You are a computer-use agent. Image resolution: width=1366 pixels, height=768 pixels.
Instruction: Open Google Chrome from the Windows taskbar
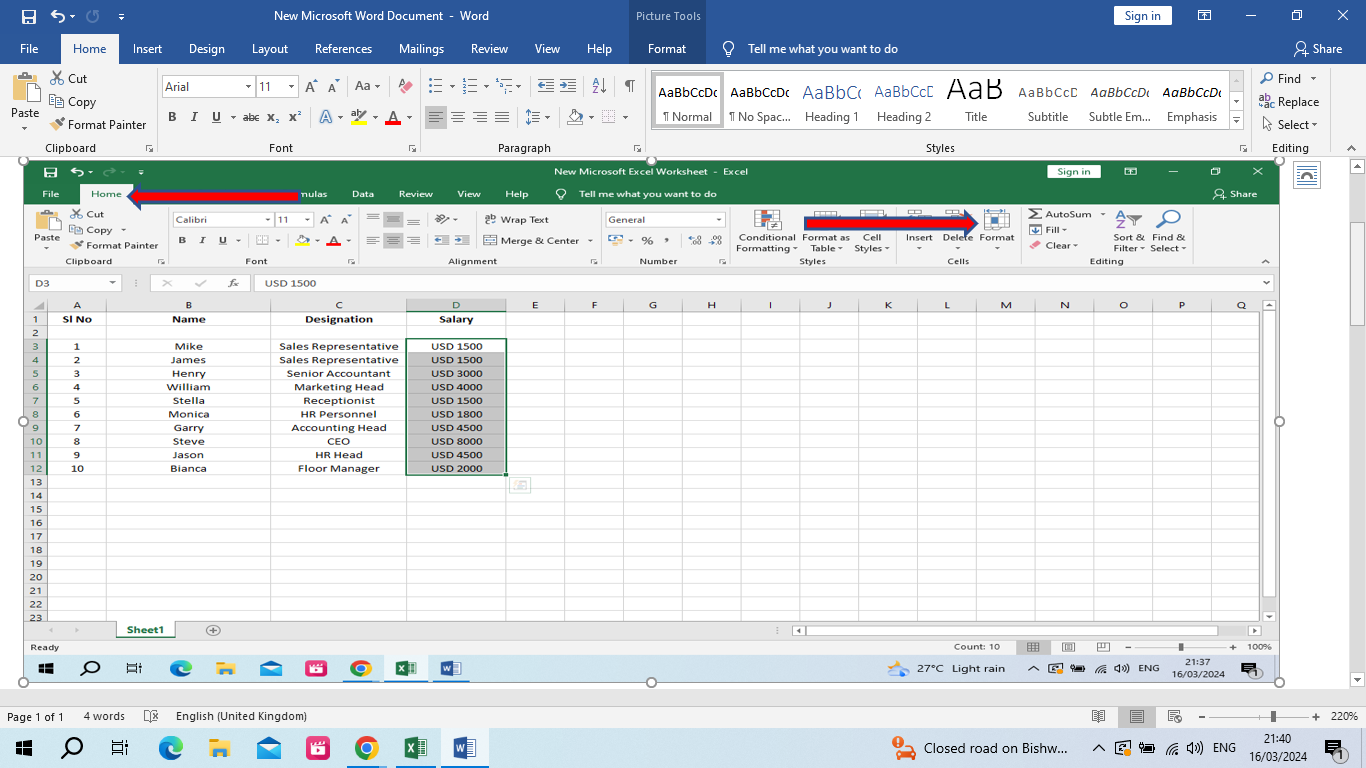[x=366, y=748]
